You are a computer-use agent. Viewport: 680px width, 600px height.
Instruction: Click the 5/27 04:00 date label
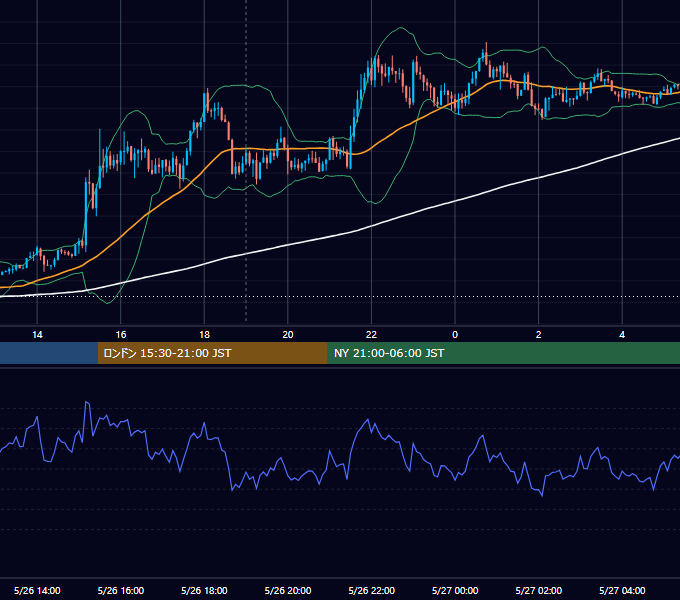pos(622,590)
